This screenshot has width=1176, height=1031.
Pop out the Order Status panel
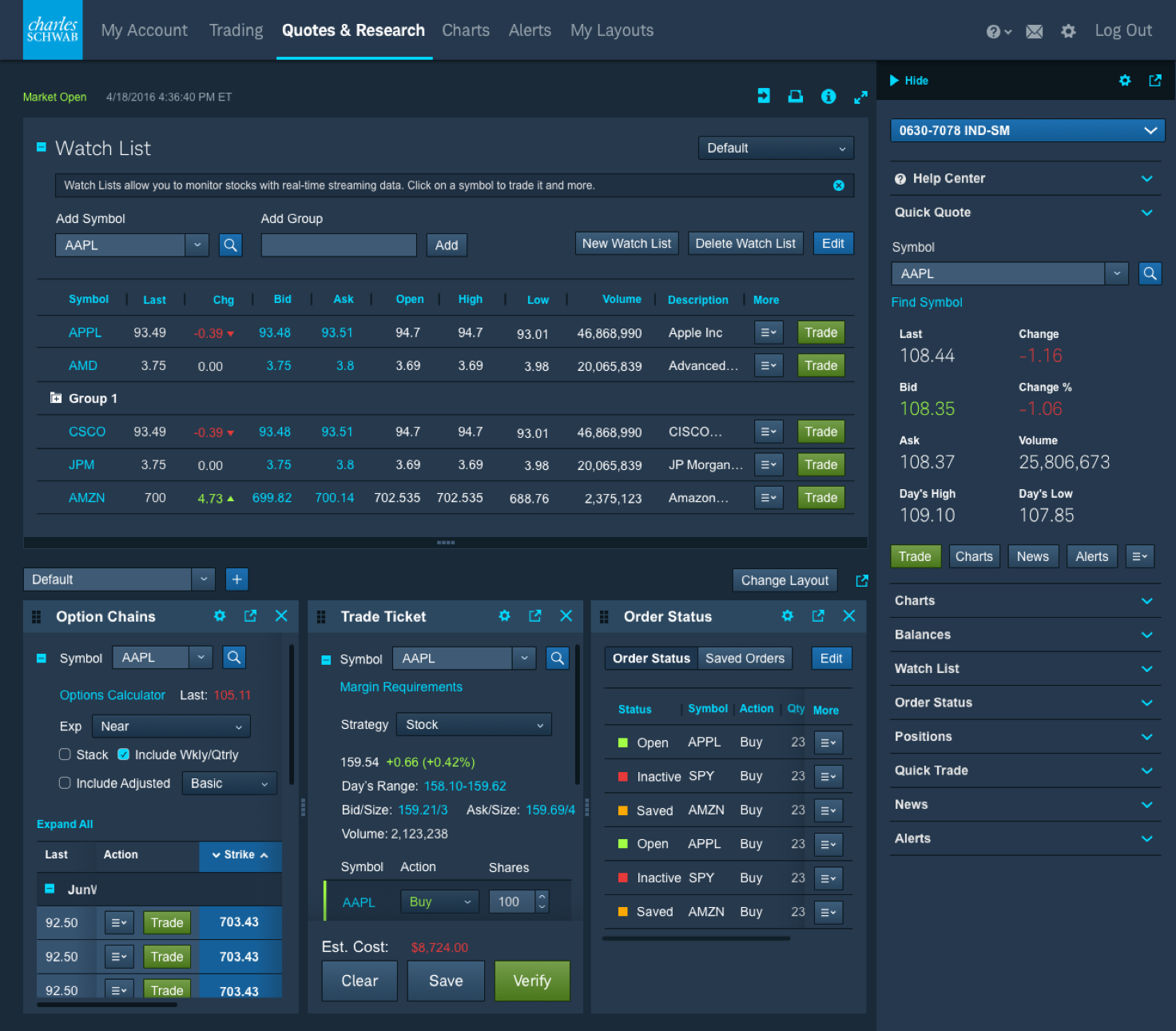pyautogui.click(x=818, y=615)
